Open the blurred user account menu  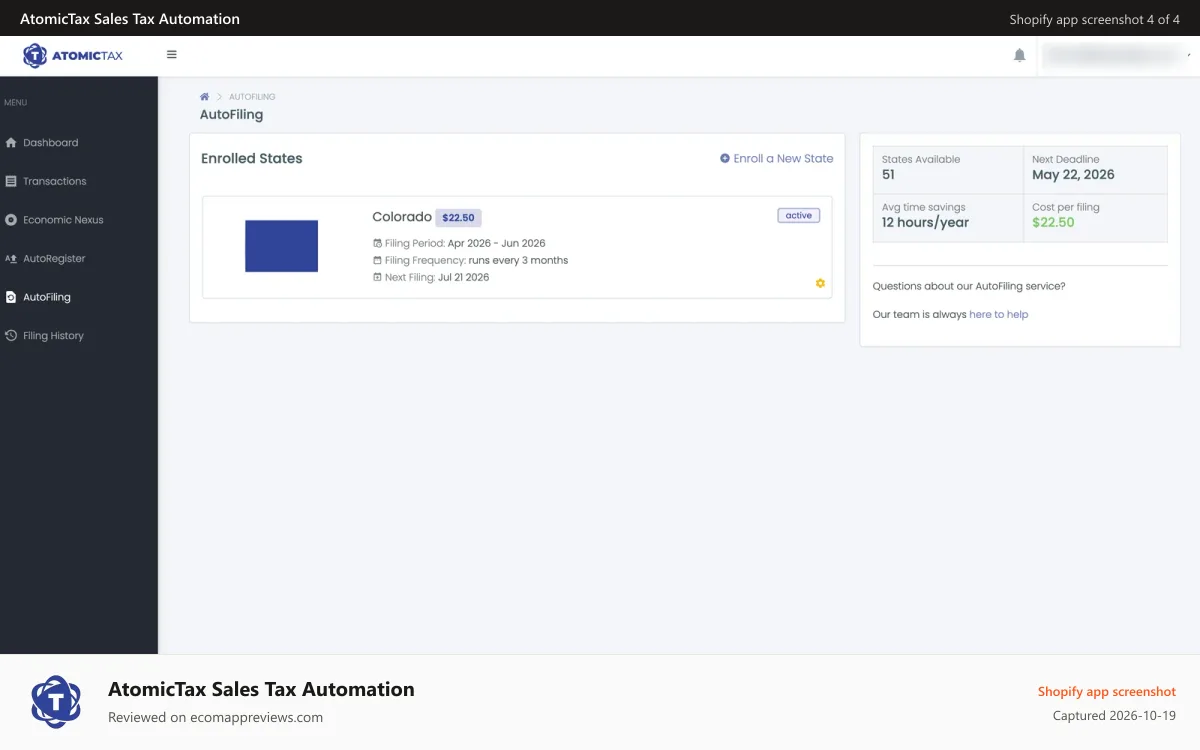tap(1114, 56)
